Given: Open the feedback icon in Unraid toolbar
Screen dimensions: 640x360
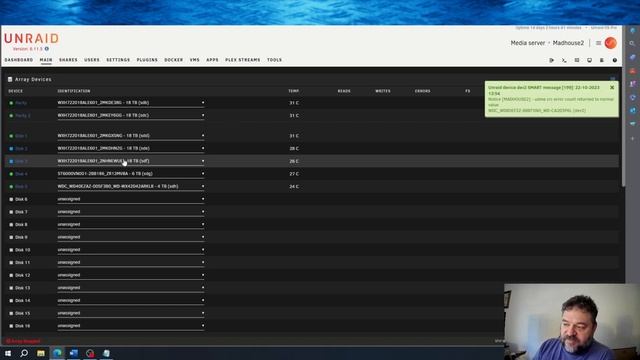Looking at the screenshot, I should tap(577, 60).
